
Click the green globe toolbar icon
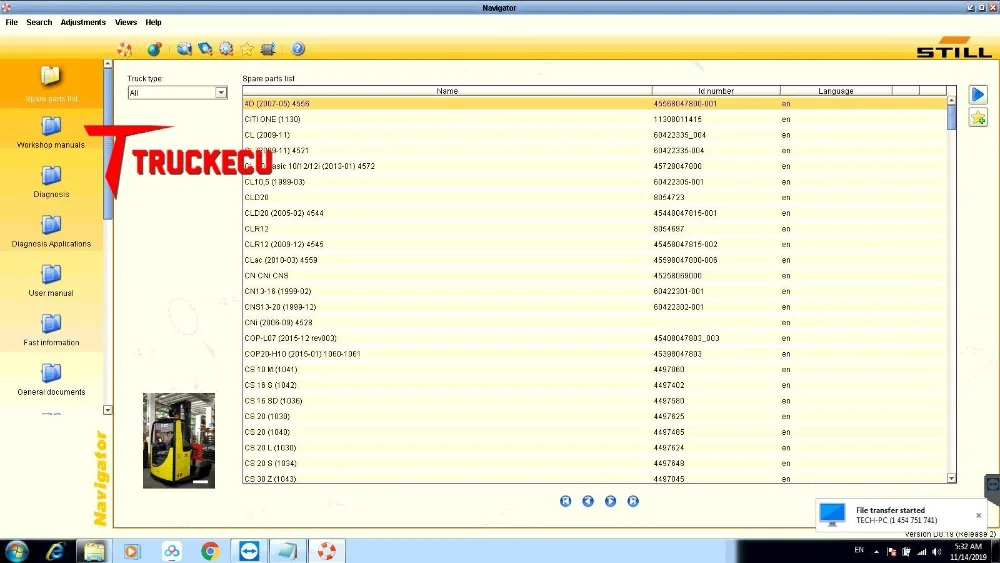tap(154, 49)
